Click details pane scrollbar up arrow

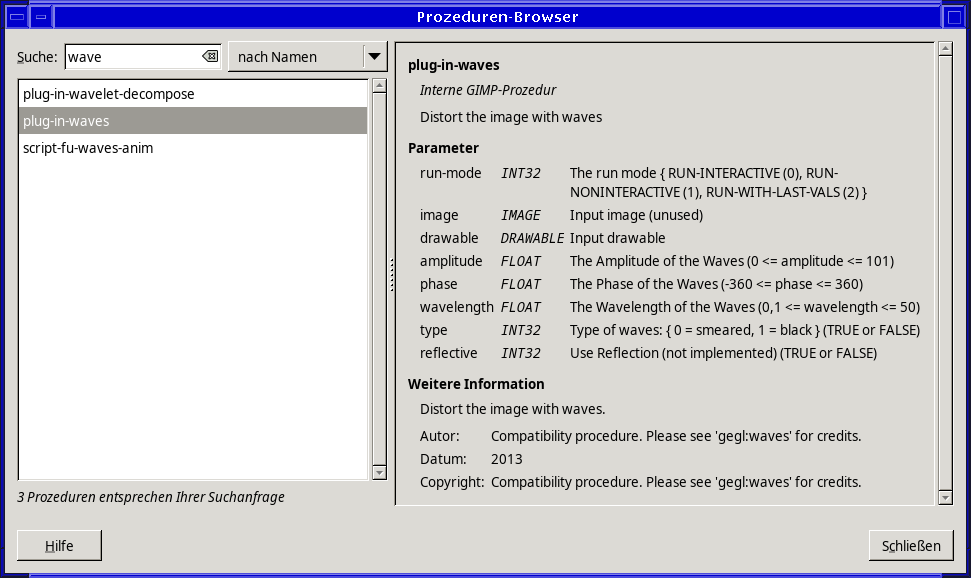click(945, 49)
